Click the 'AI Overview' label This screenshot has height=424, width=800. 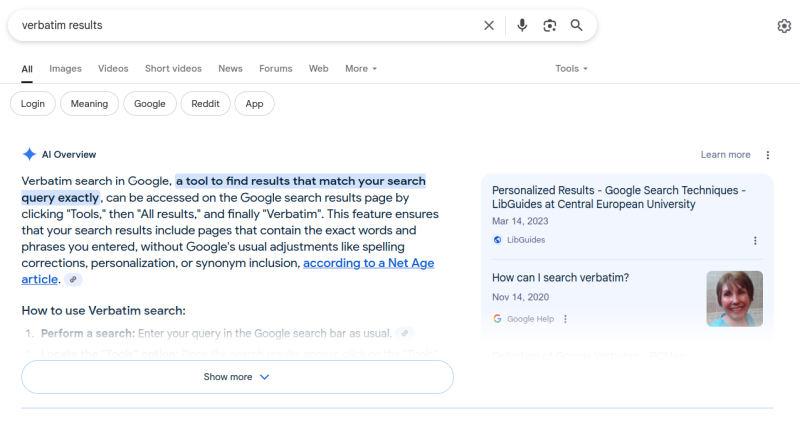point(69,155)
